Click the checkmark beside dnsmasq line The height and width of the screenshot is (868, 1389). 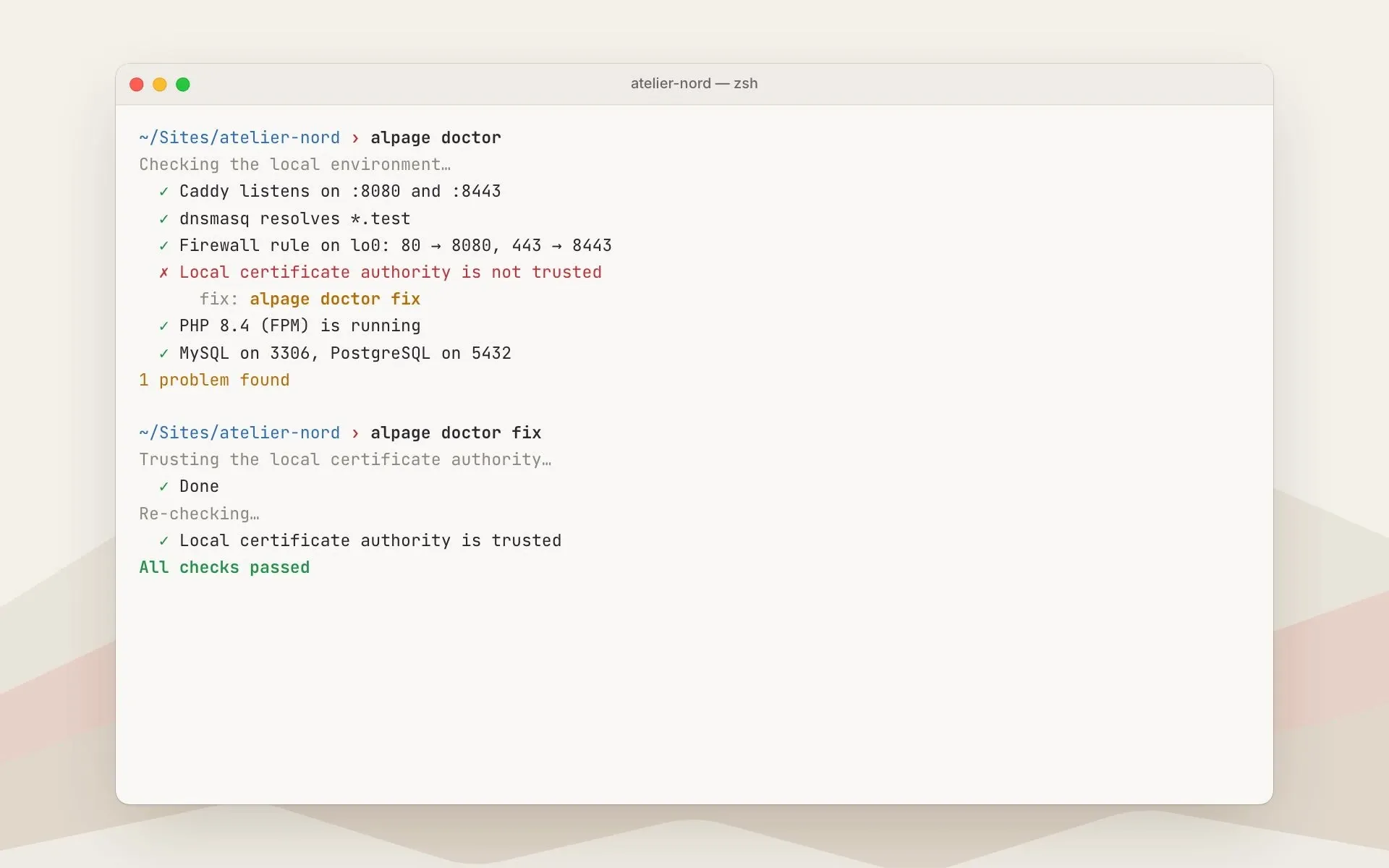click(x=164, y=219)
